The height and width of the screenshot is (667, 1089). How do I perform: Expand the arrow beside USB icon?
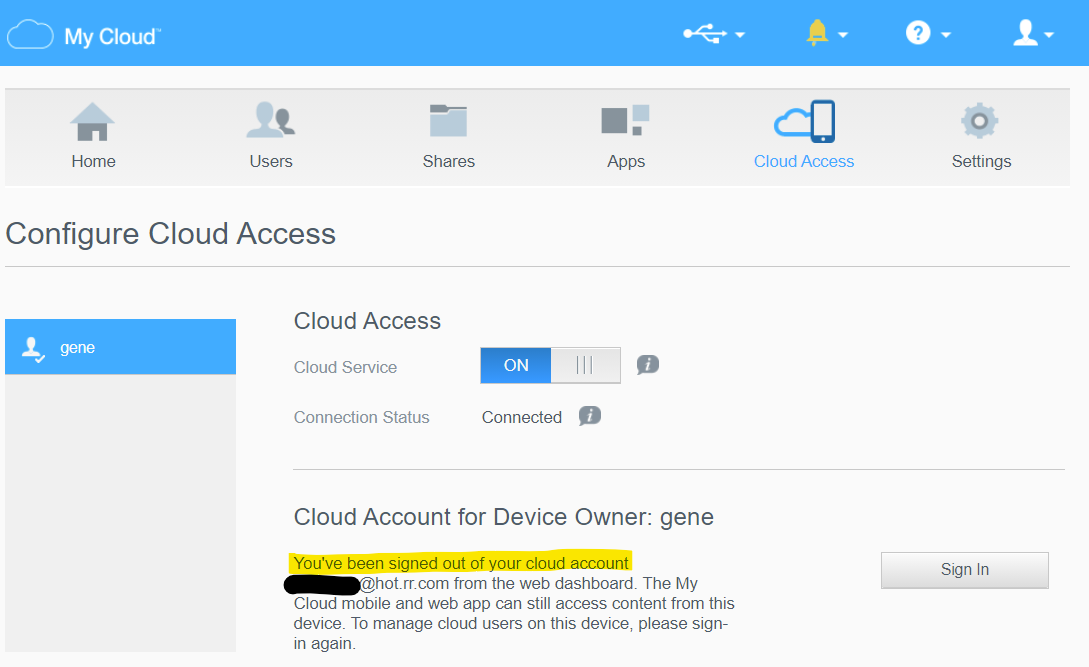coord(740,35)
